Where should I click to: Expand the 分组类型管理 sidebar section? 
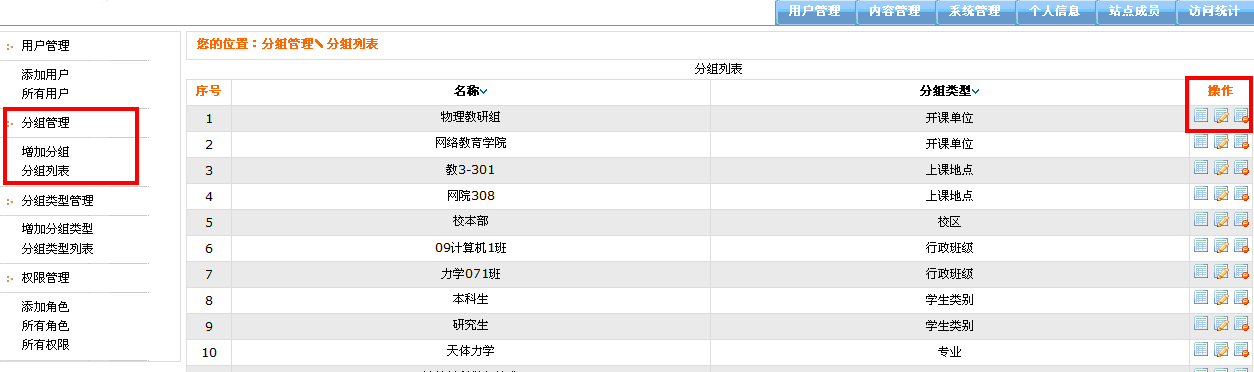coord(57,201)
